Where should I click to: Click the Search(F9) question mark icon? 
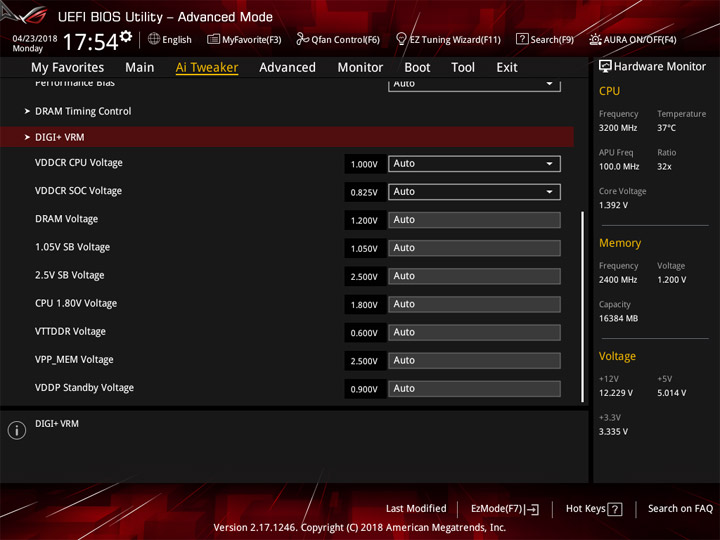click(522, 39)
